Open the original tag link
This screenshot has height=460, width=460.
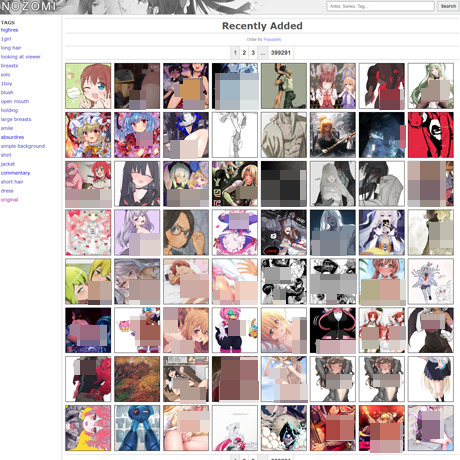9,200
